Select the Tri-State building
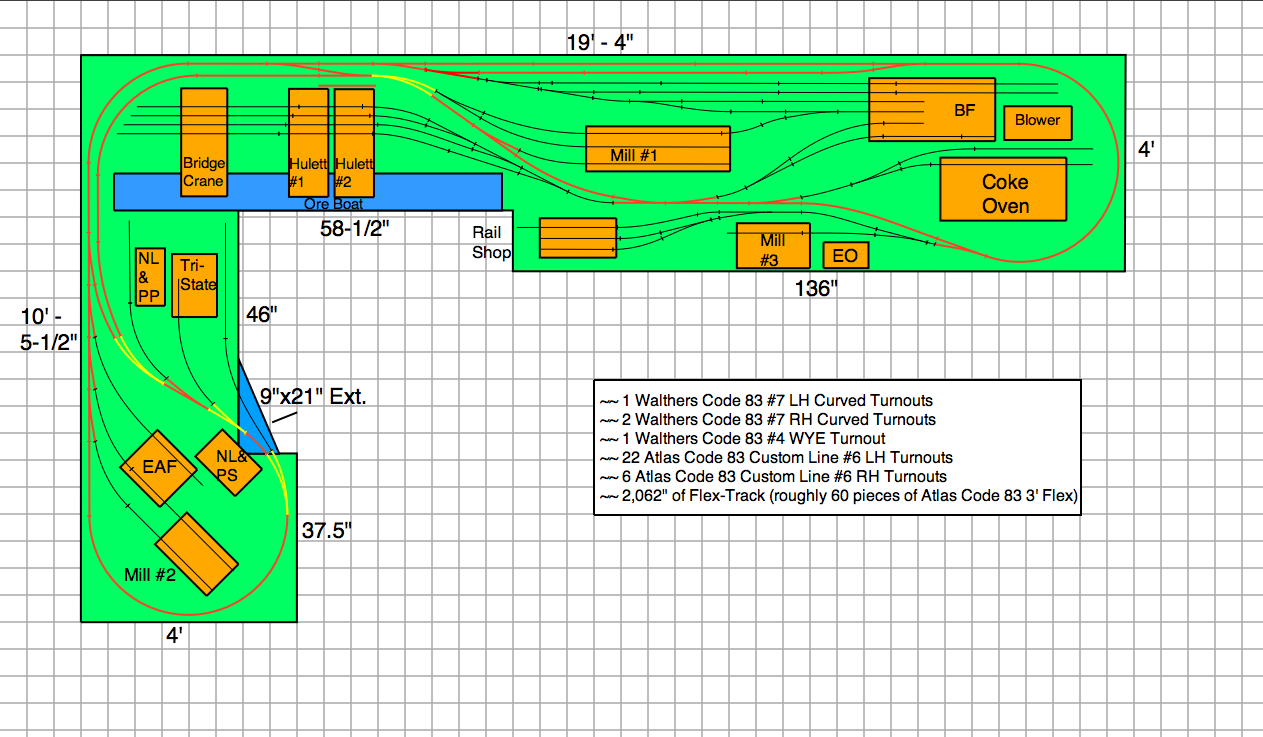The height and width of the screenshot is (737, 1263). [x=194, y=286]
